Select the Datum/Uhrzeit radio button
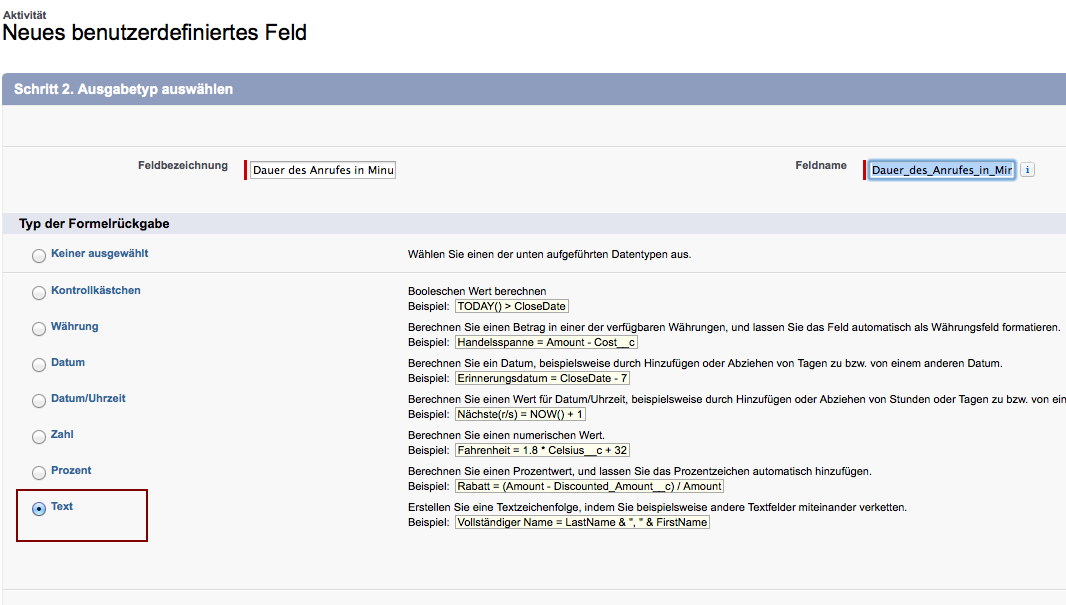This screenshot has height=605, width=1066. pos(39,400)
